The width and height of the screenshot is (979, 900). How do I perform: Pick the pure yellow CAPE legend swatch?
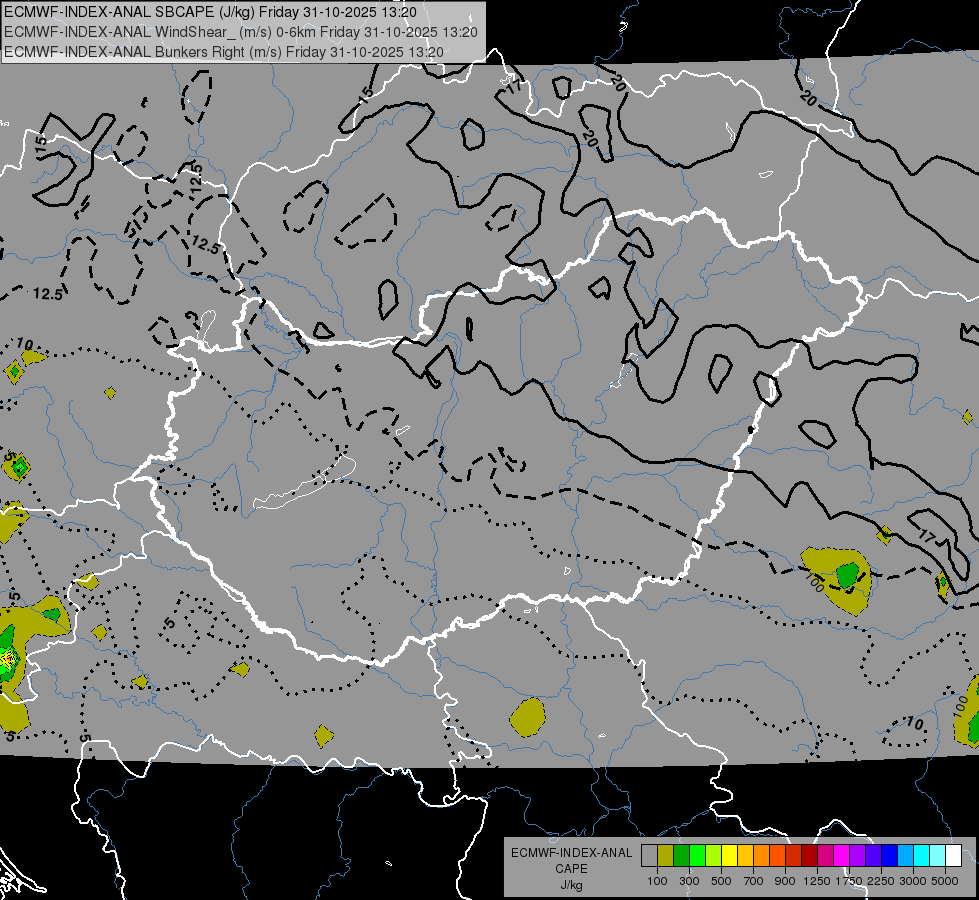730,856
